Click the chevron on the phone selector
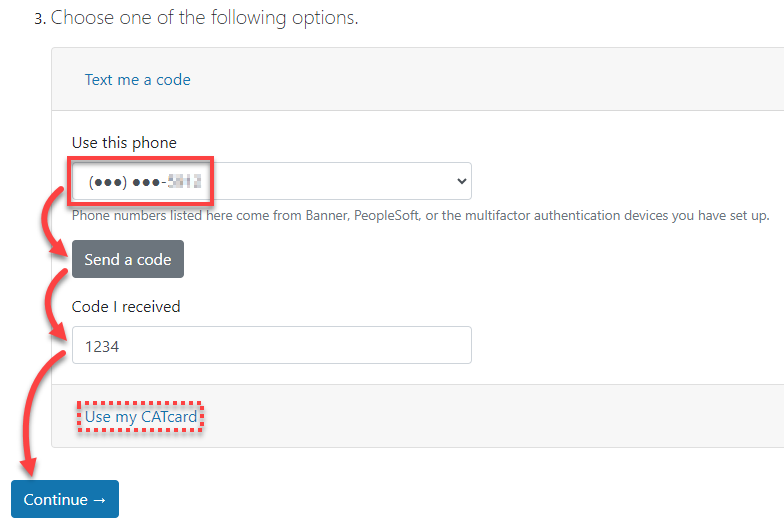 click(461, 182)
